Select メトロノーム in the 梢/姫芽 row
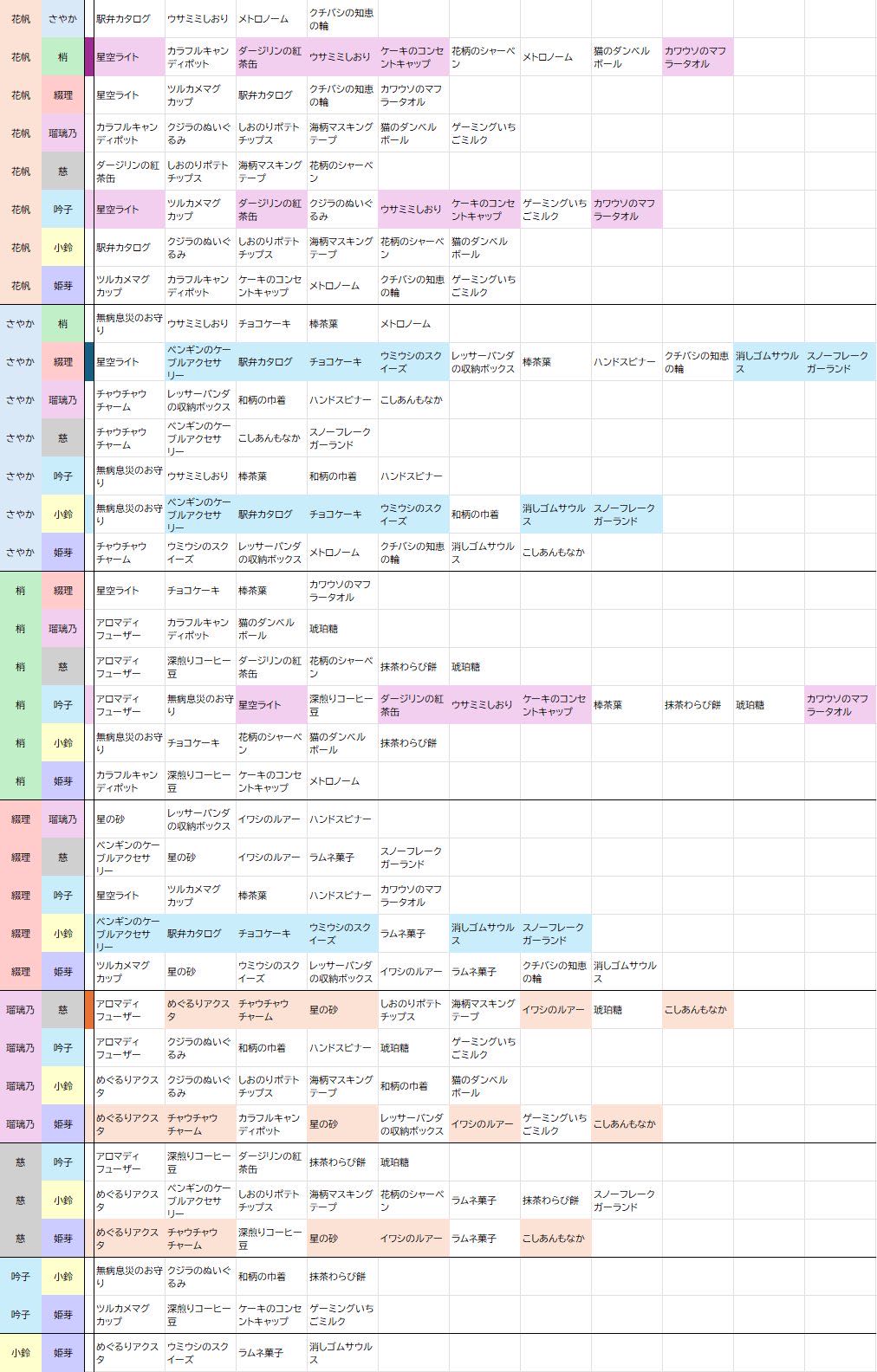Viewport: 877px width, 1372px height. (x=335, y=781)
